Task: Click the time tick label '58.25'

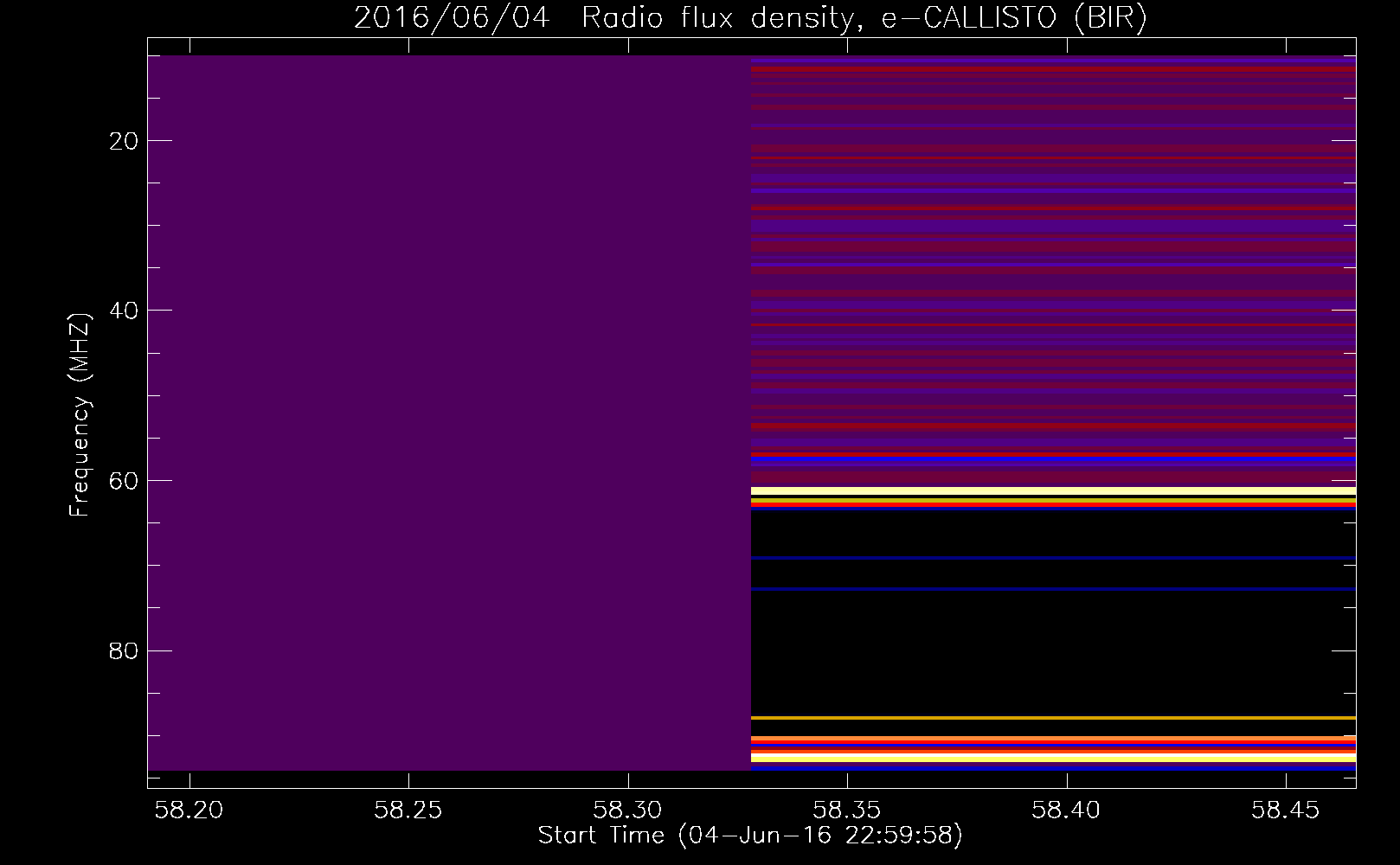Action: pyautogui.click(x=408, y=810)
